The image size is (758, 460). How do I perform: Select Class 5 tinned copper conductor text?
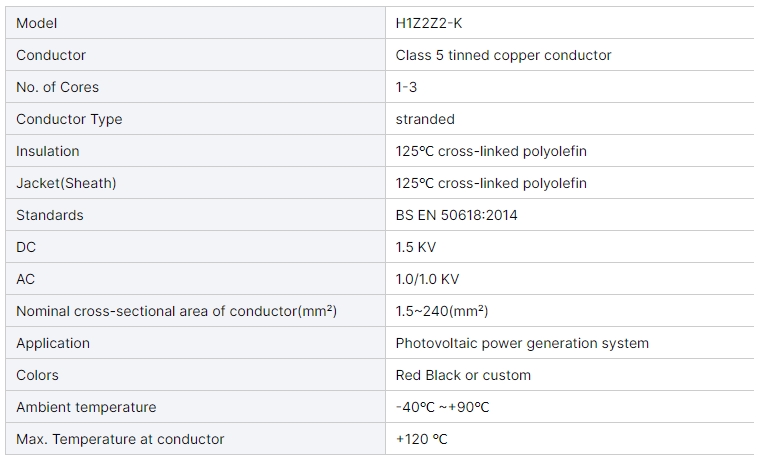click(x=503, y=55)
